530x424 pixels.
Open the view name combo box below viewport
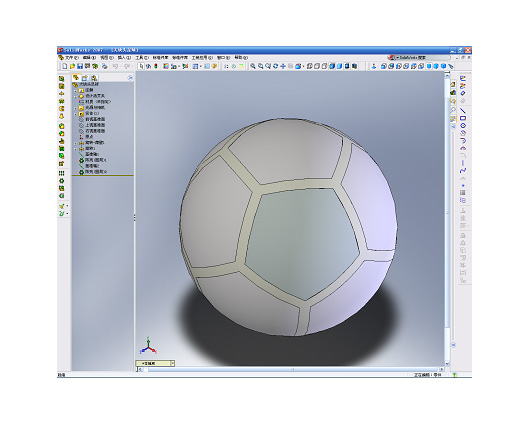(155, 363)
